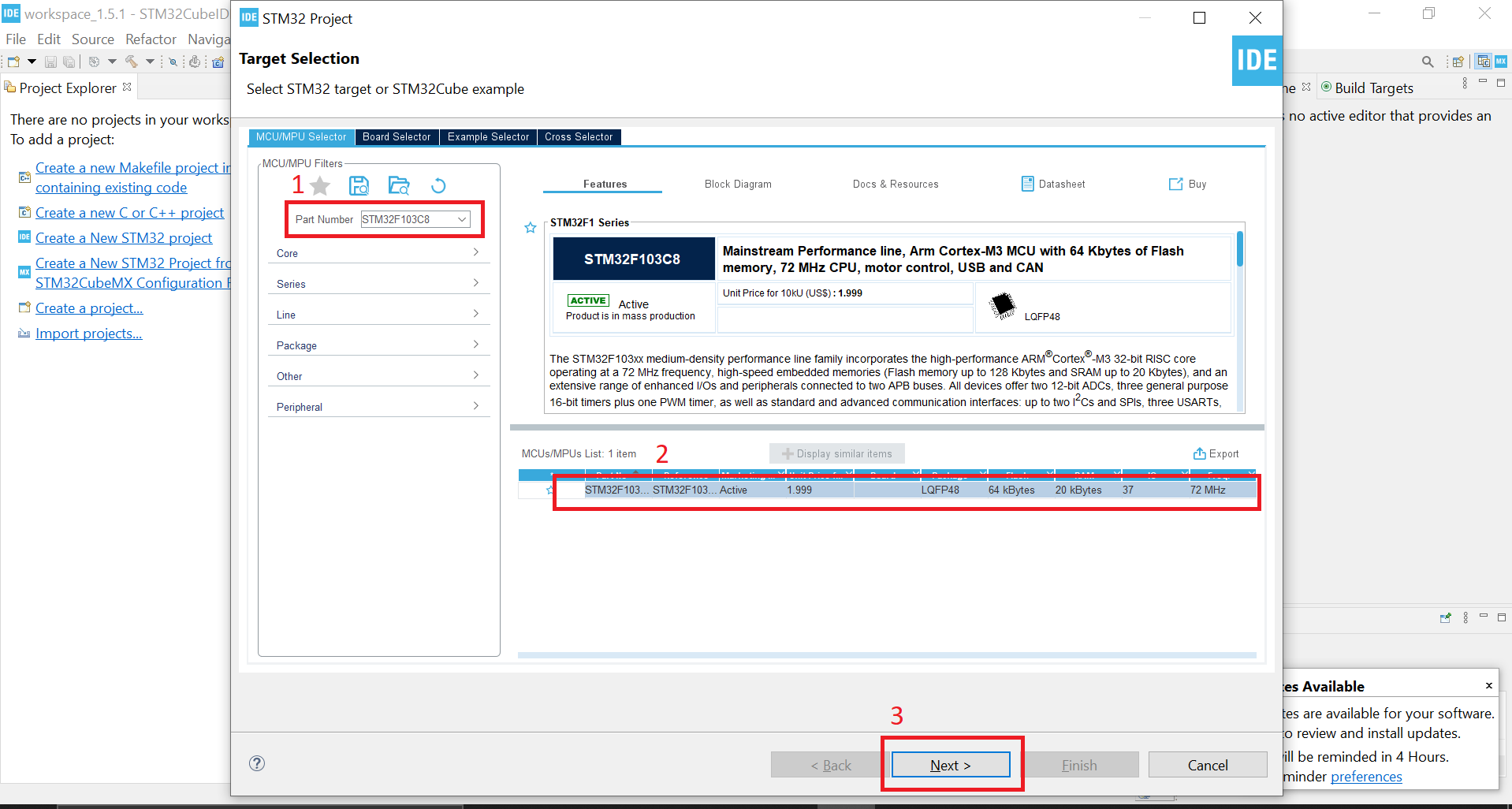Screen dimensions: 1512x809
Task: Expand the Package filter section
Action: coord(378,345)
